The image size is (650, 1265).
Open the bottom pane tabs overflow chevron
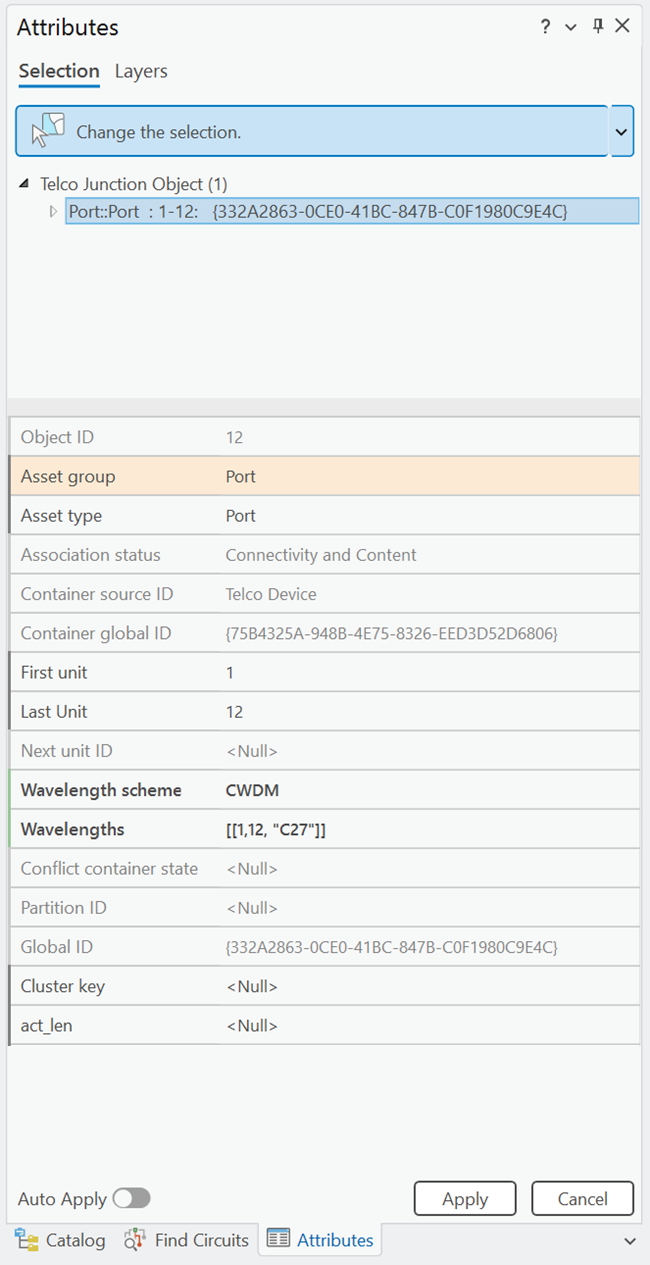click(630, 1241)
